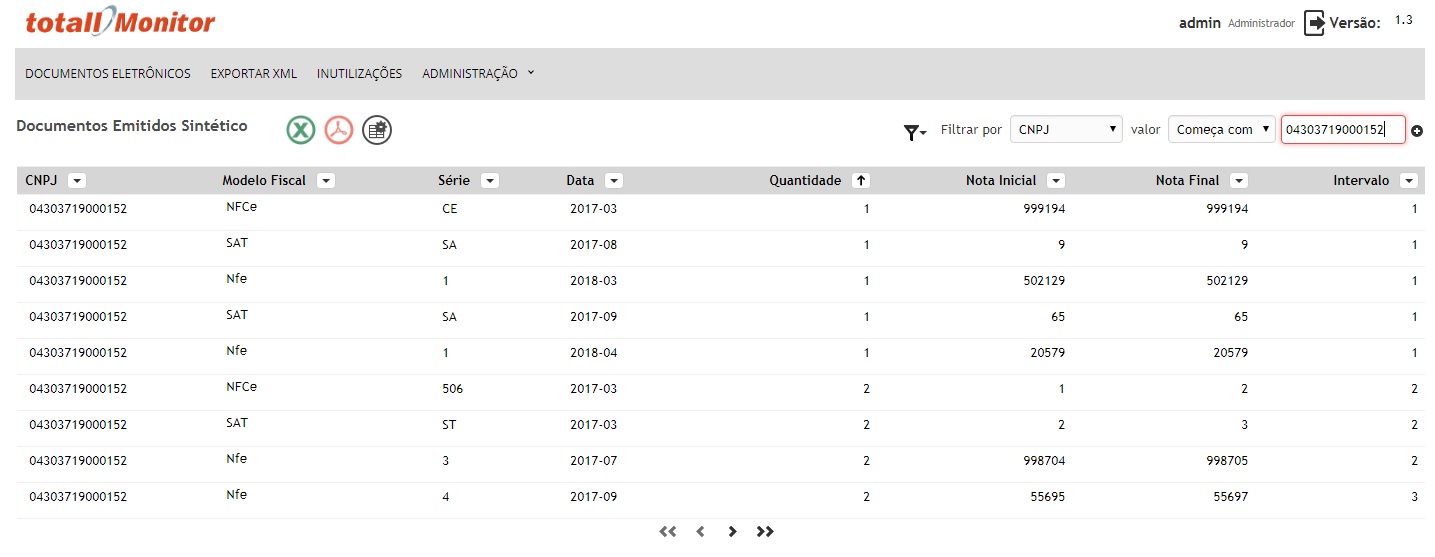Expand the Administração menu
Screen dimensions: 1435x557
[x=478, y=74]
